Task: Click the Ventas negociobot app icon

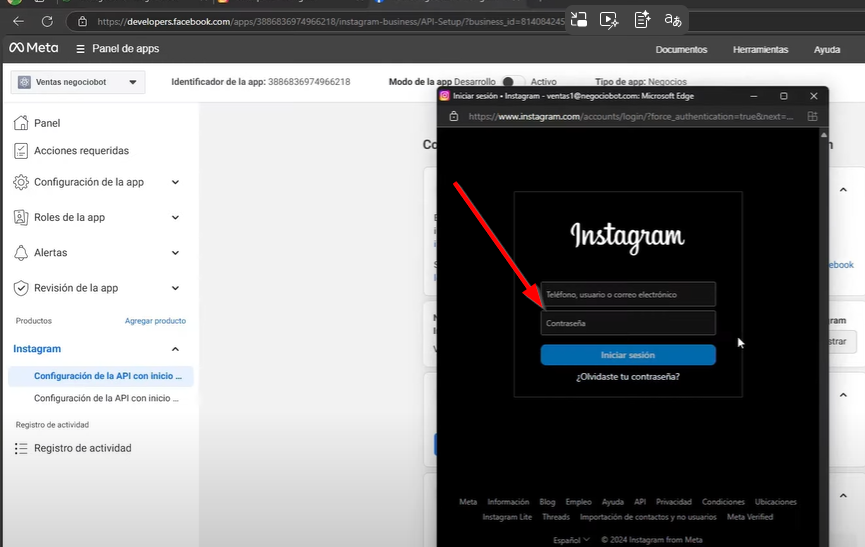Action: click(24, 82)
